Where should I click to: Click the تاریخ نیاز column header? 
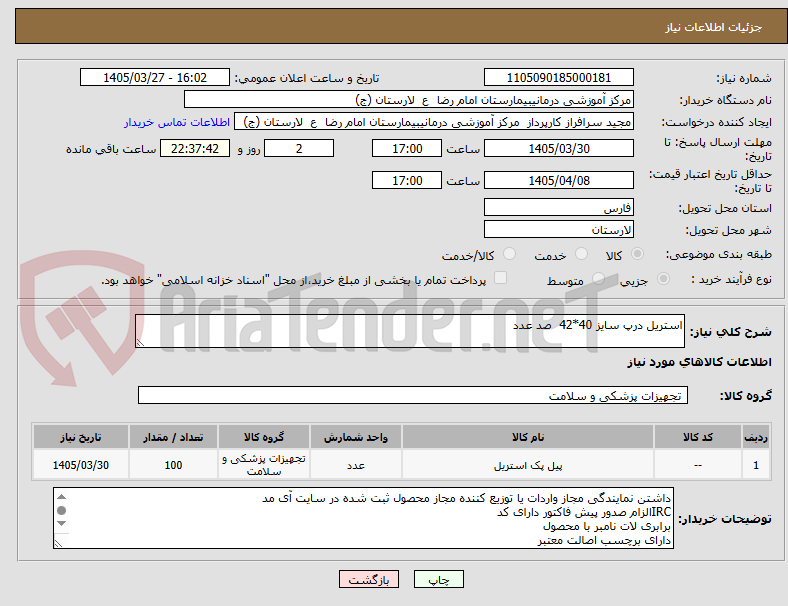pyautogui.click(x=81, y=437)
